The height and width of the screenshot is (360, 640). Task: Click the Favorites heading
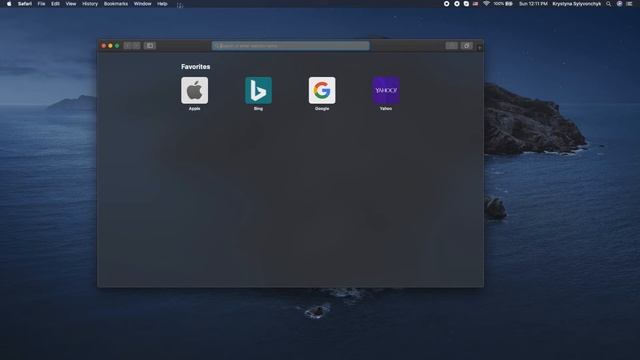click(196, 67)
